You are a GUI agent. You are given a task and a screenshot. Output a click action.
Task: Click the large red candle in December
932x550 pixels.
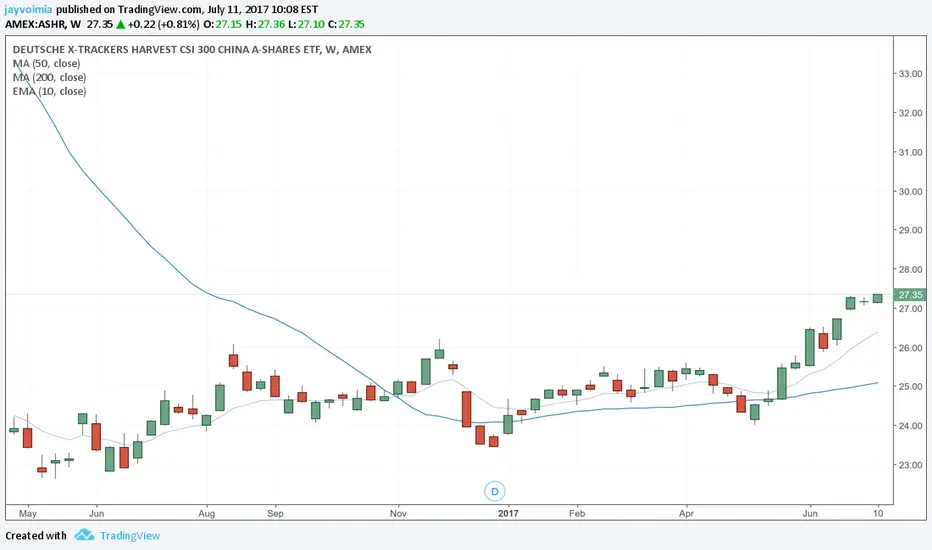[x=467, y=409]
